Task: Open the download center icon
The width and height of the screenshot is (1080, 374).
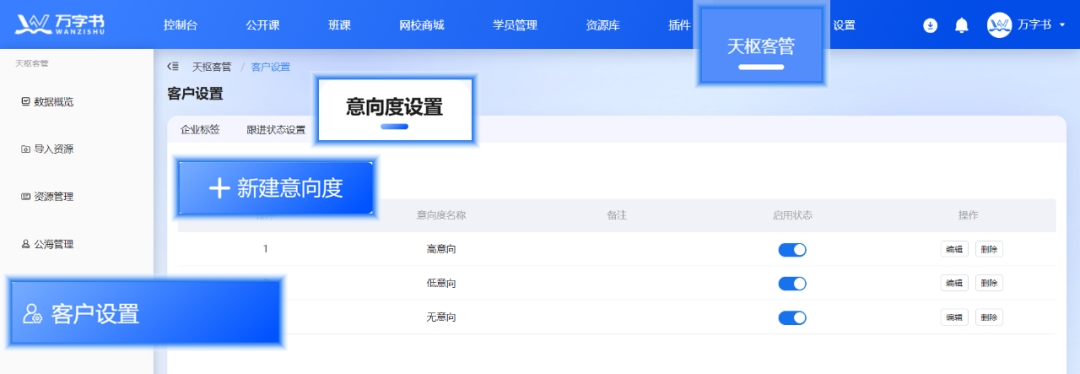Action: tap(930, 25)
